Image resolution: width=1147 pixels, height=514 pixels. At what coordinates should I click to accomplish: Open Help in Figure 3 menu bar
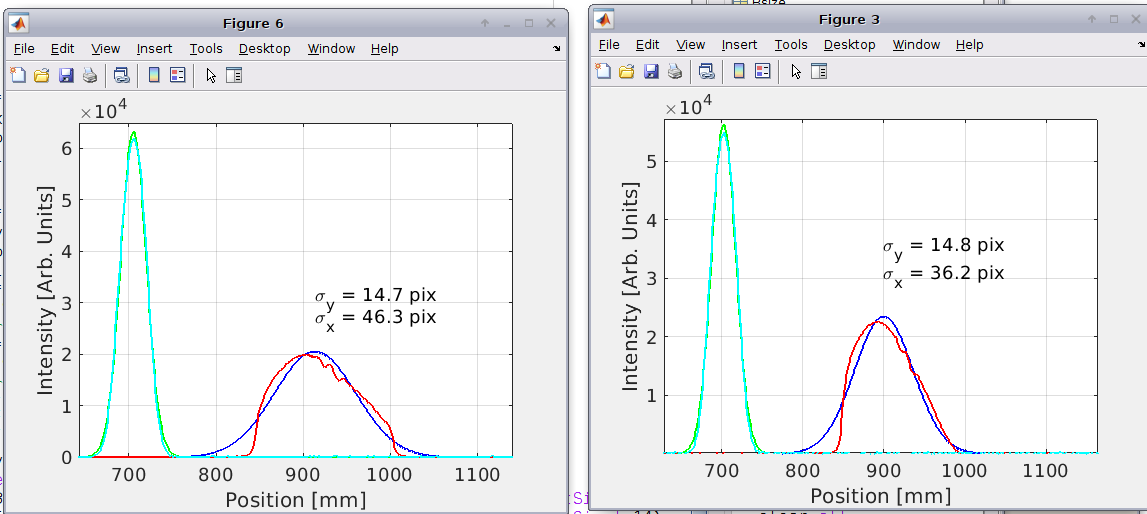[969, 44]
